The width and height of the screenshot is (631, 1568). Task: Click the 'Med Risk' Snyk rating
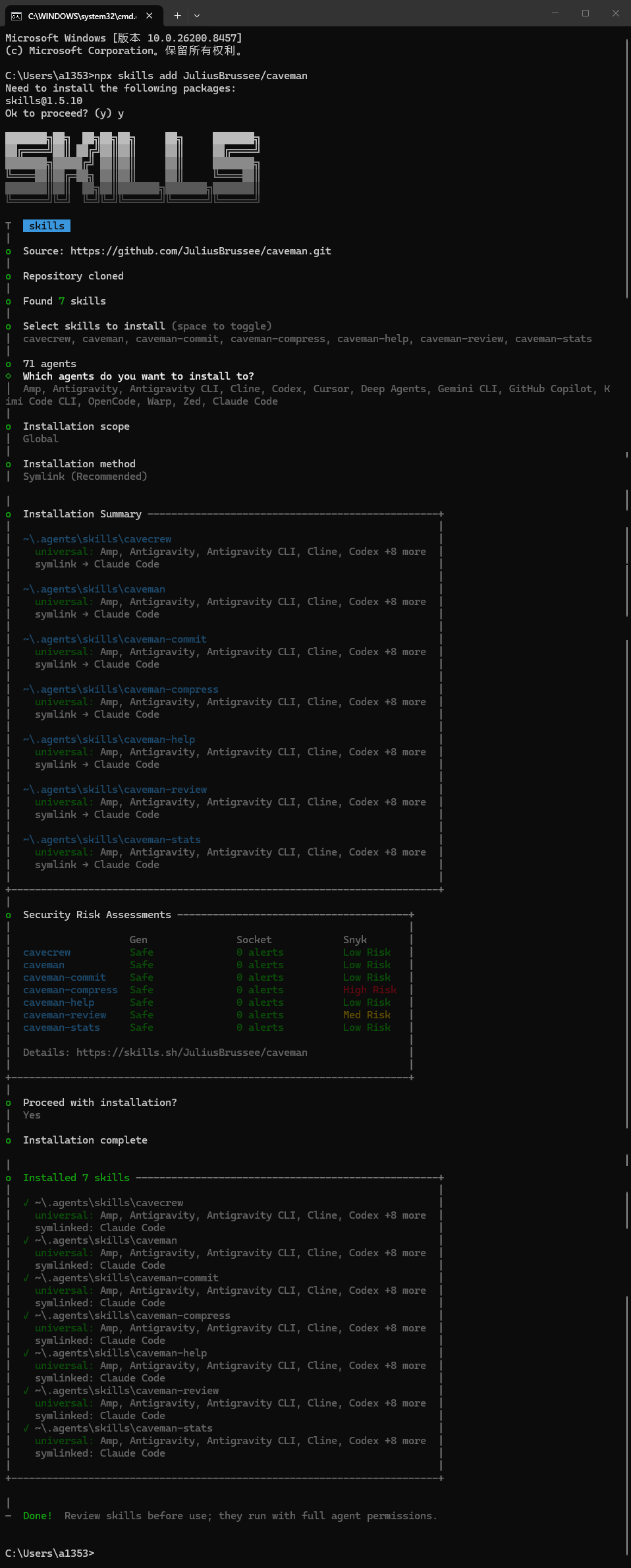coord(367,1015)
